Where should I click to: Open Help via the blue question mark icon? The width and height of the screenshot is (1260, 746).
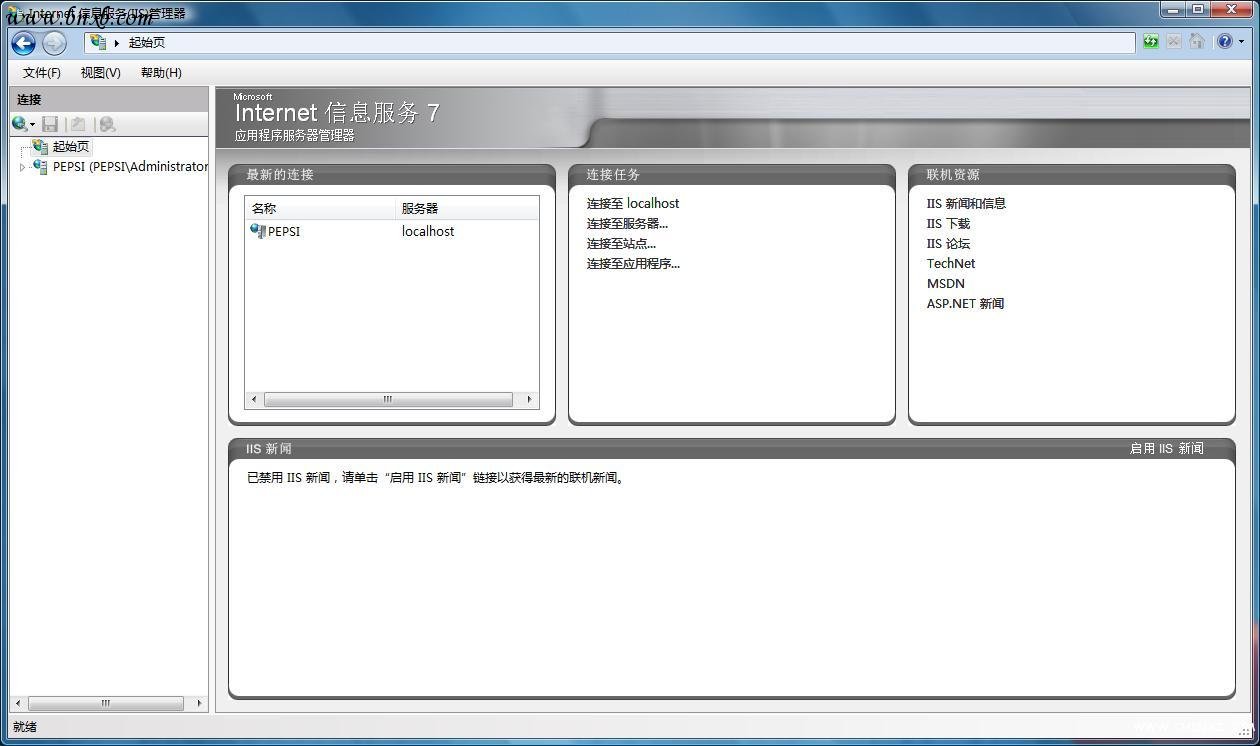(x=1225, y=41)
